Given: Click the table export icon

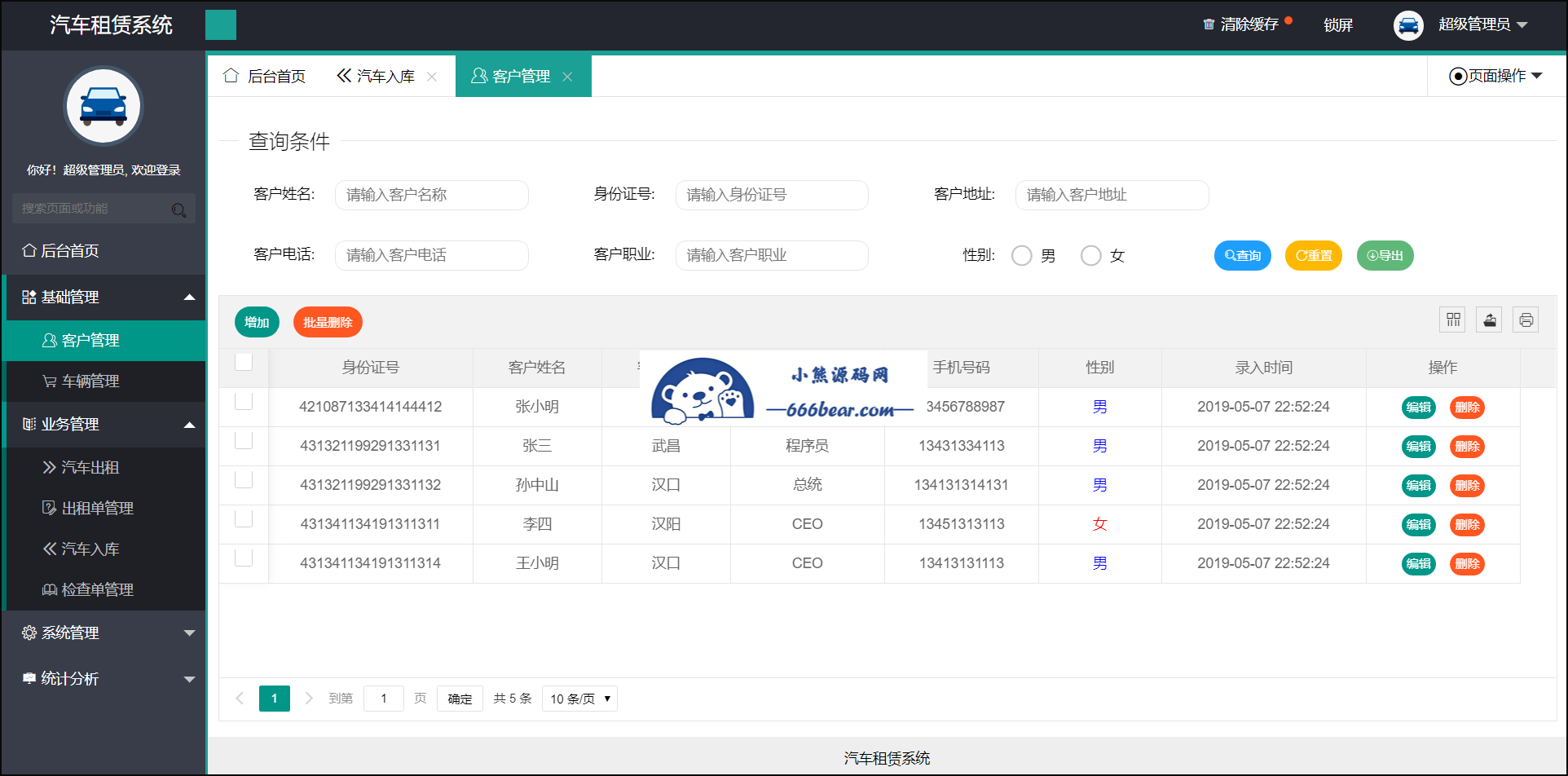Looking at the screenshot, I should coord(1489,320).
